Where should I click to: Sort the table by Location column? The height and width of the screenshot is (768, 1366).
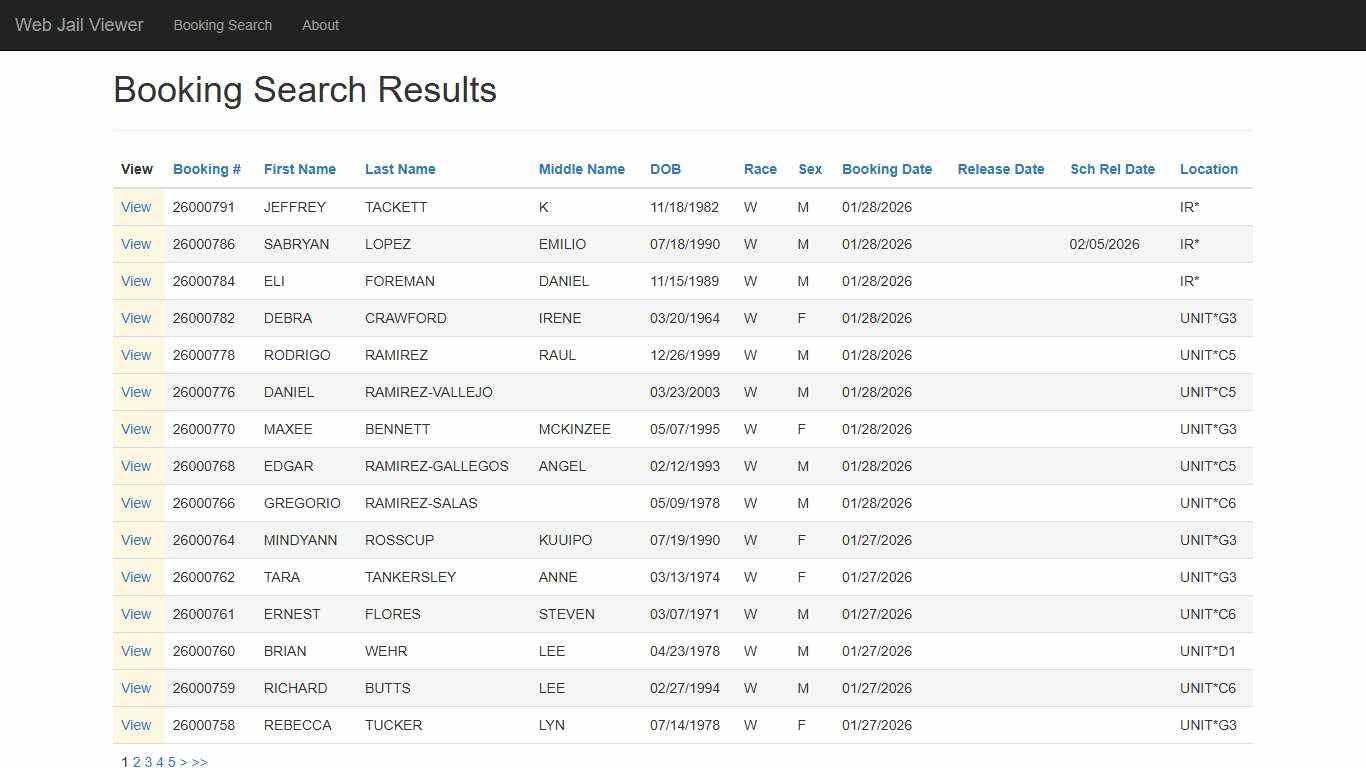1208,169
